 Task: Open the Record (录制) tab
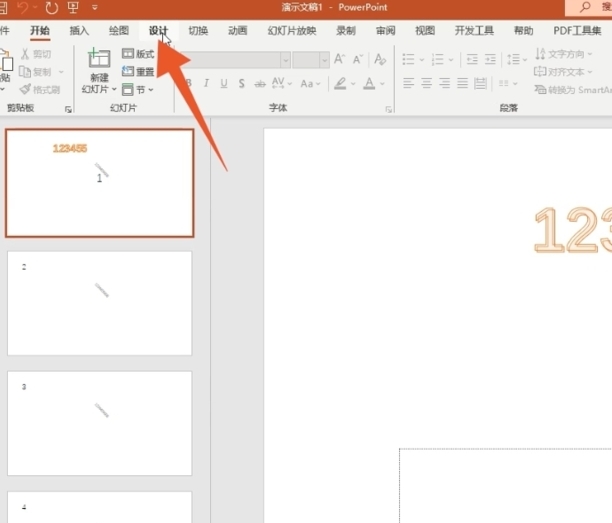[346, 30]
